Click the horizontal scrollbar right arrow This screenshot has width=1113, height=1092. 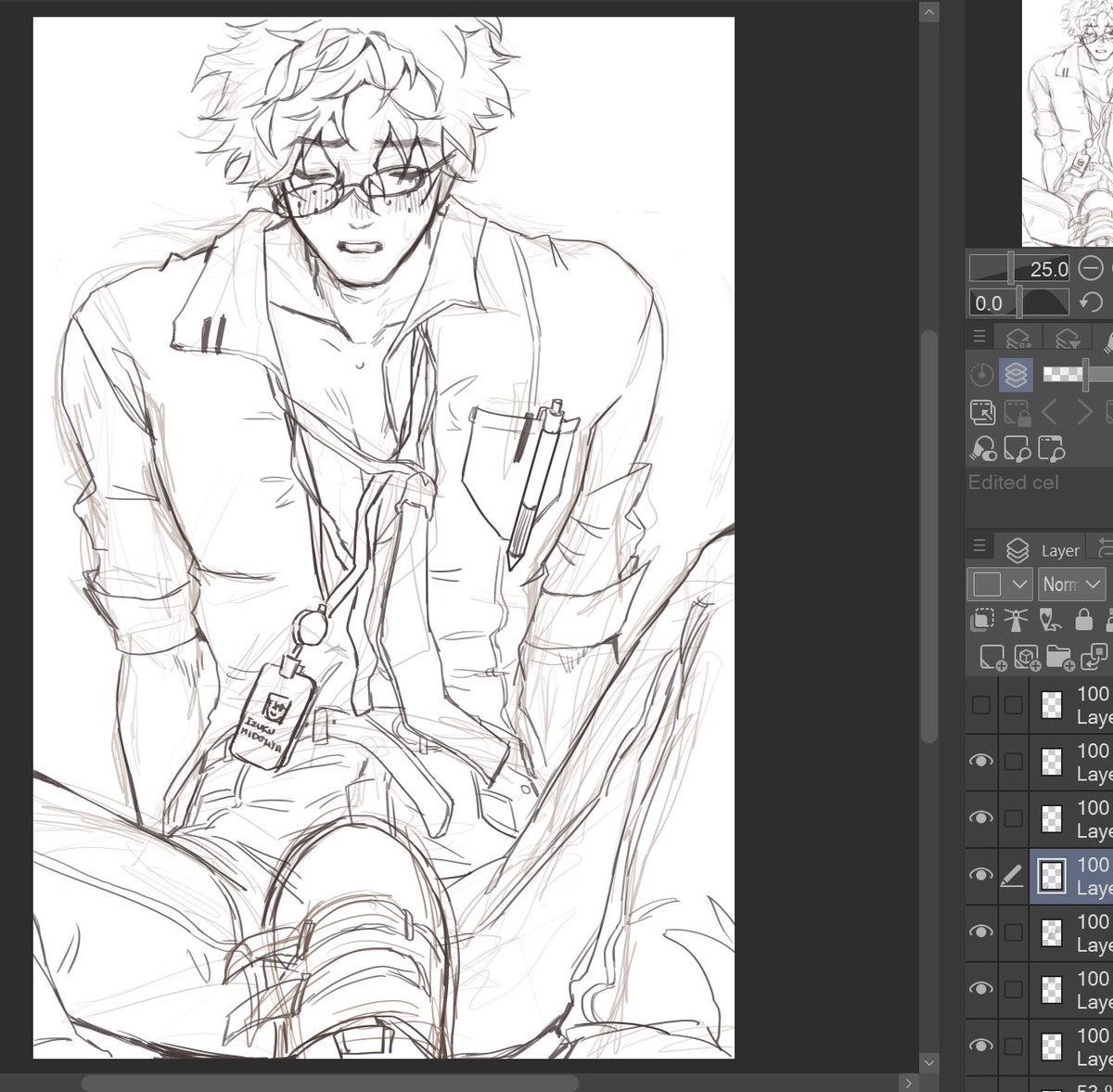pos(907,1083)
